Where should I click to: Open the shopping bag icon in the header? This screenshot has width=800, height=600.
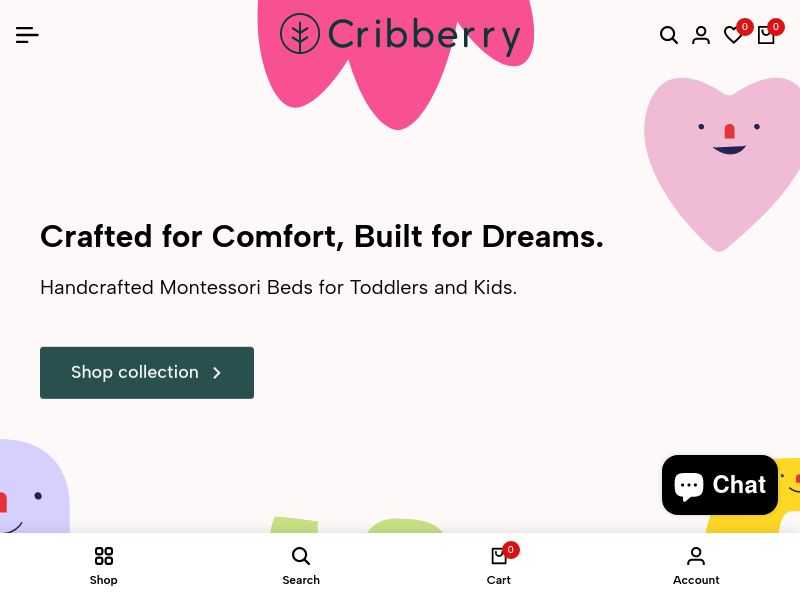click(766, 36)
